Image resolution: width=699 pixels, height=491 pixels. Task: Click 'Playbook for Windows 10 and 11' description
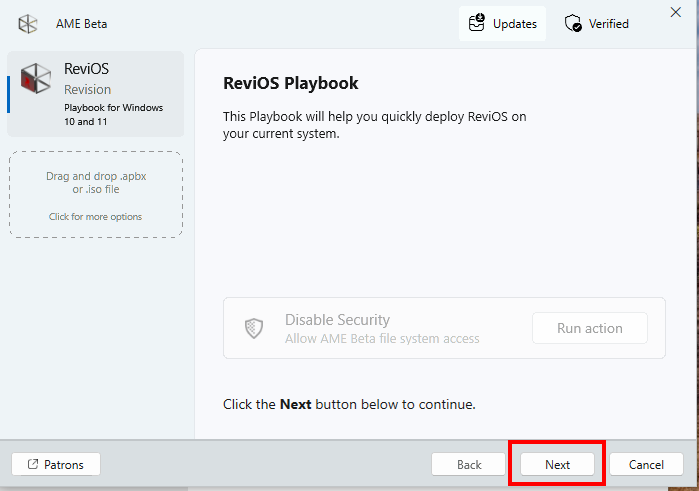114,115
